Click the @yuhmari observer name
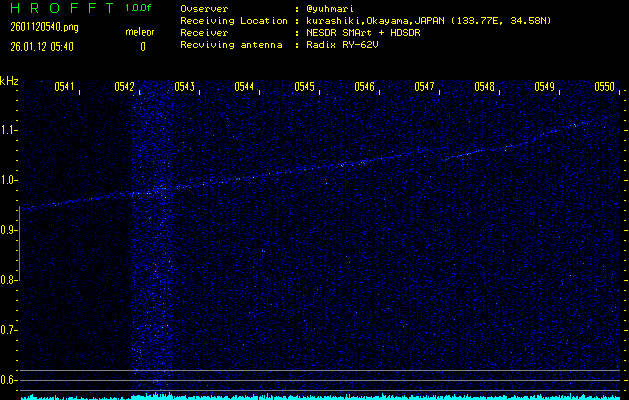This screenshot has height=400, width=629. (334, 8)
